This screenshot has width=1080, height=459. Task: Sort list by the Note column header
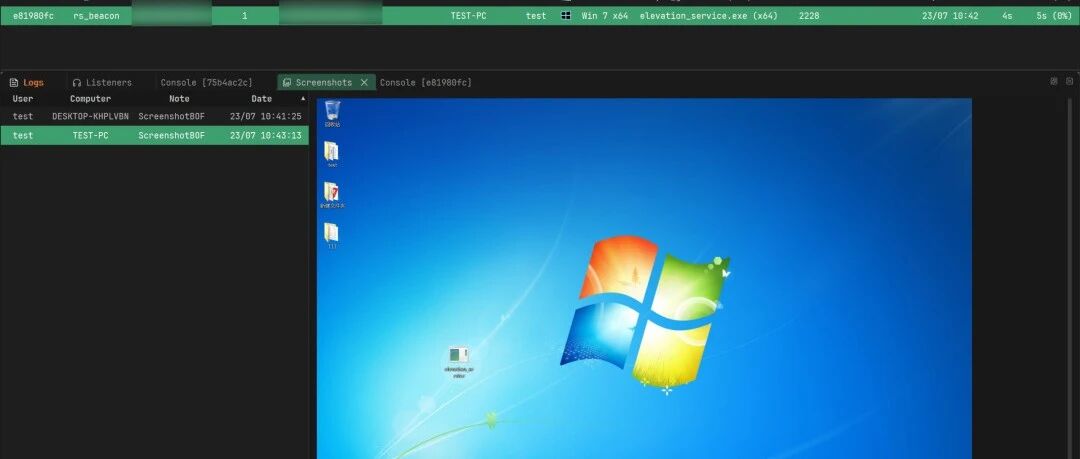(179, 99)
